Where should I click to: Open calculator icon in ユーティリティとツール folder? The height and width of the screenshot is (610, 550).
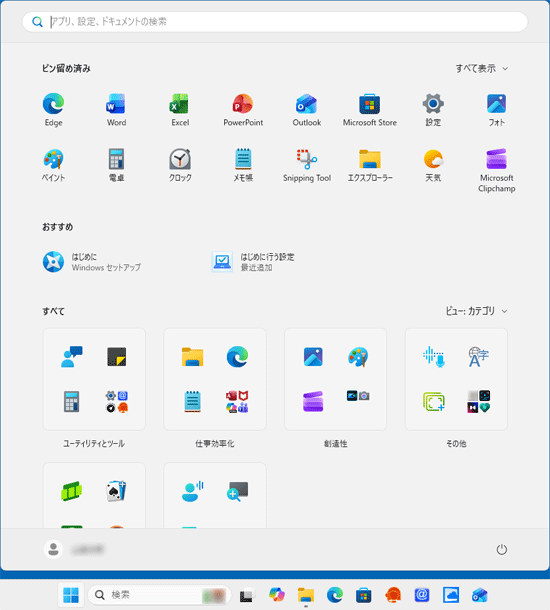[x=72, y=401]
